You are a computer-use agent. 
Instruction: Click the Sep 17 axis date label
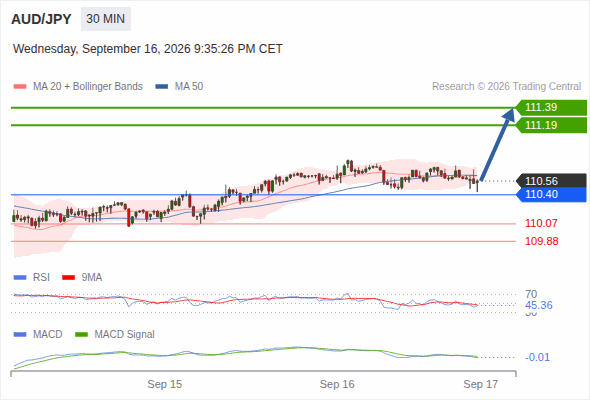pos(481,384)
